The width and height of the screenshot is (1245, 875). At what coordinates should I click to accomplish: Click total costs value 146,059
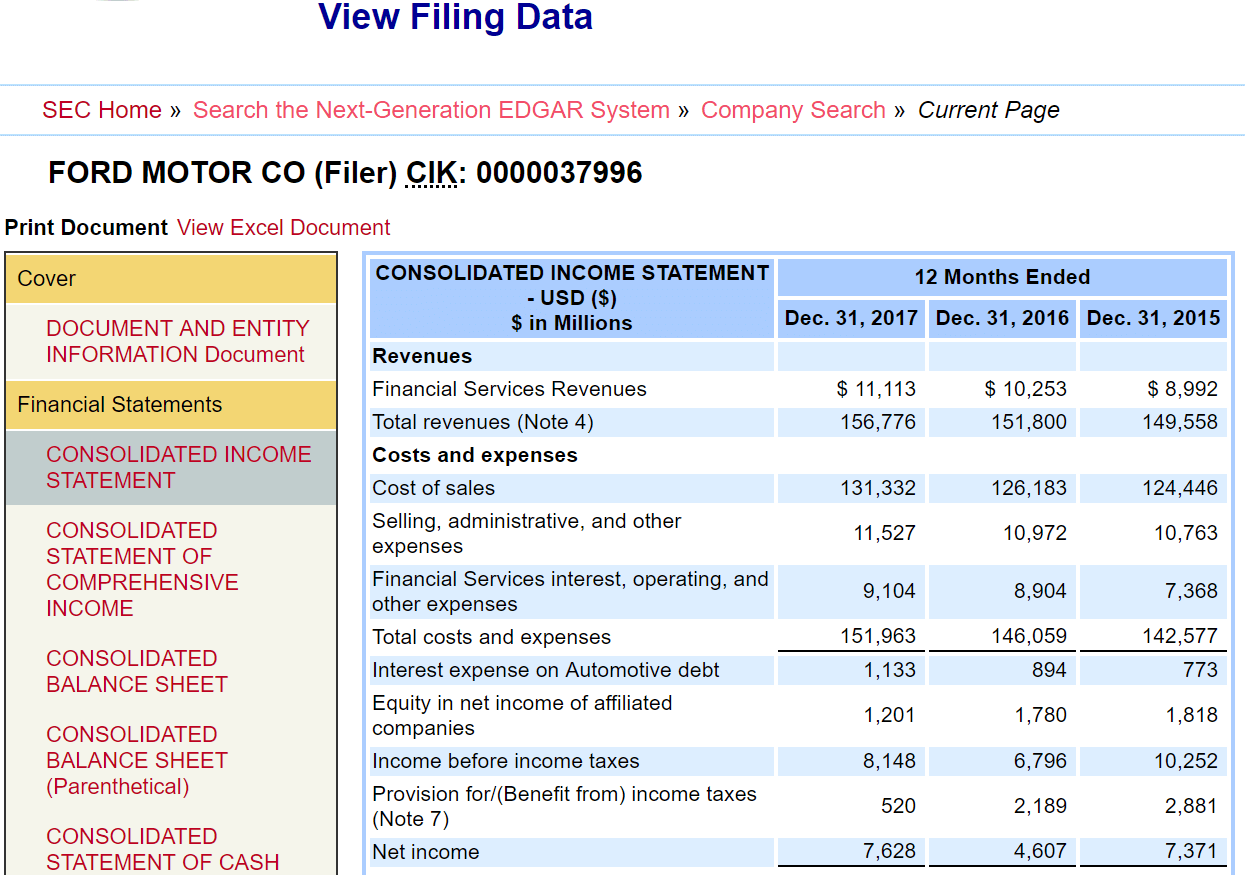(x=1029, y=636)
